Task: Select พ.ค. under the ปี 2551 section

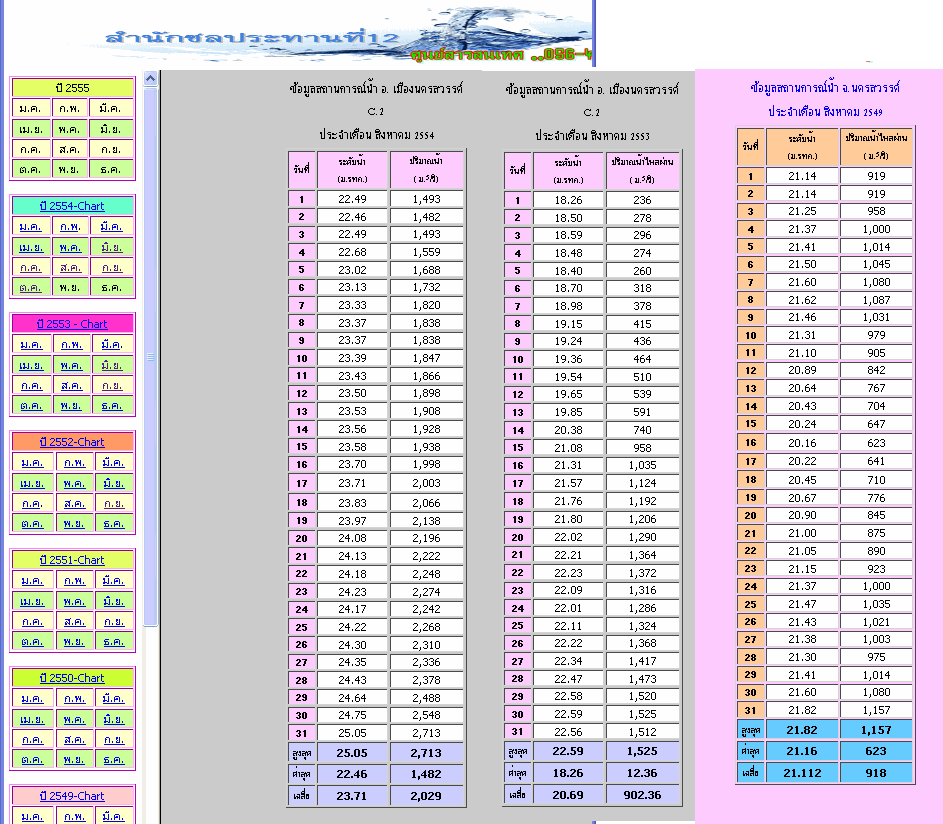Action: click(75, 601)
